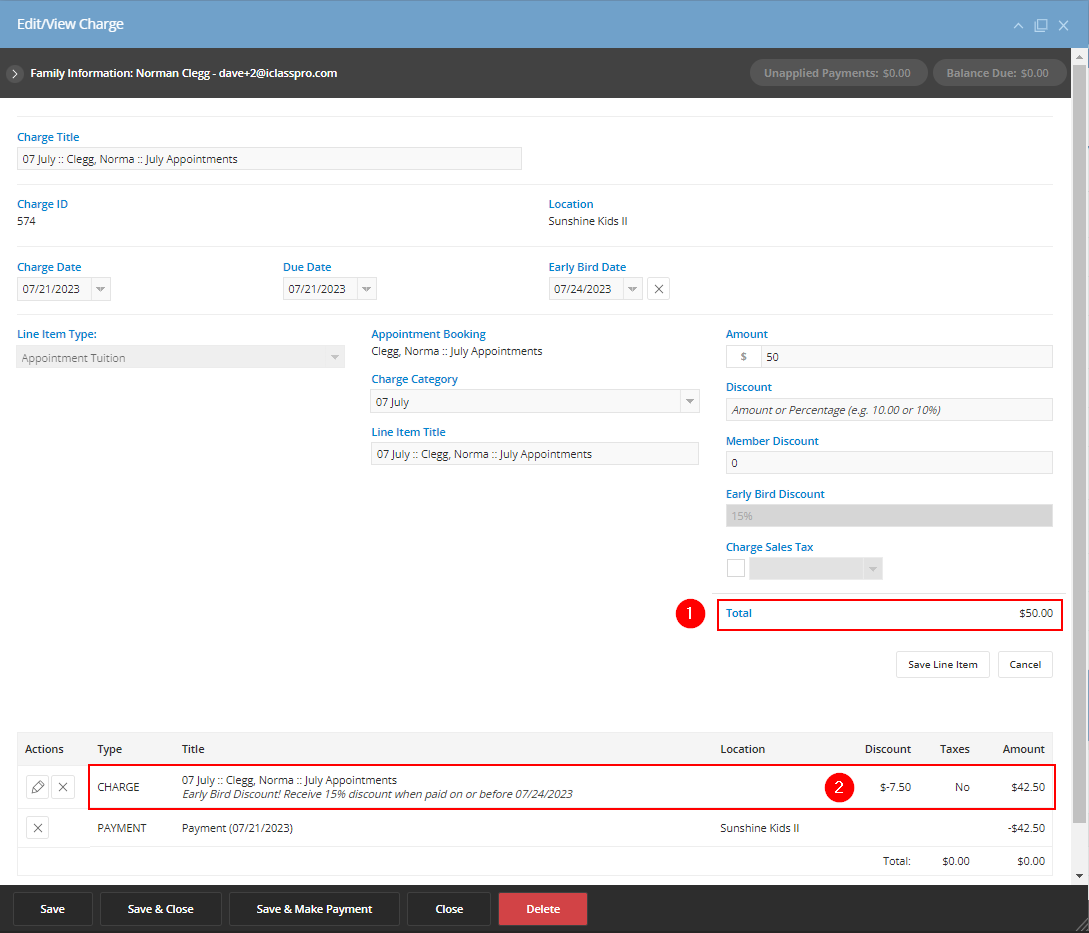
Task: Open the Charge Date calendar dropdown
Action: click(101, 288)
